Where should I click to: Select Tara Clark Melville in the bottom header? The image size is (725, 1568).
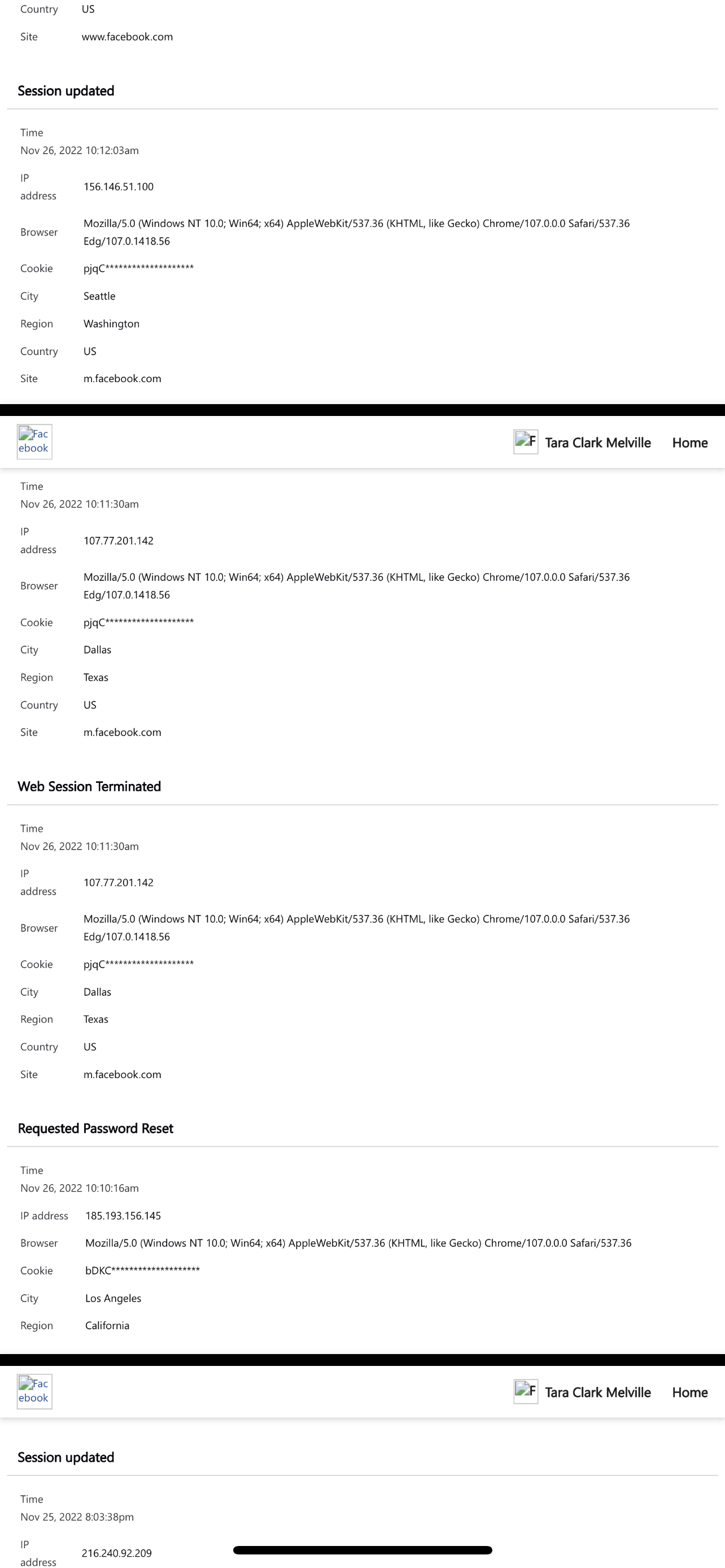click(598, 1392)
